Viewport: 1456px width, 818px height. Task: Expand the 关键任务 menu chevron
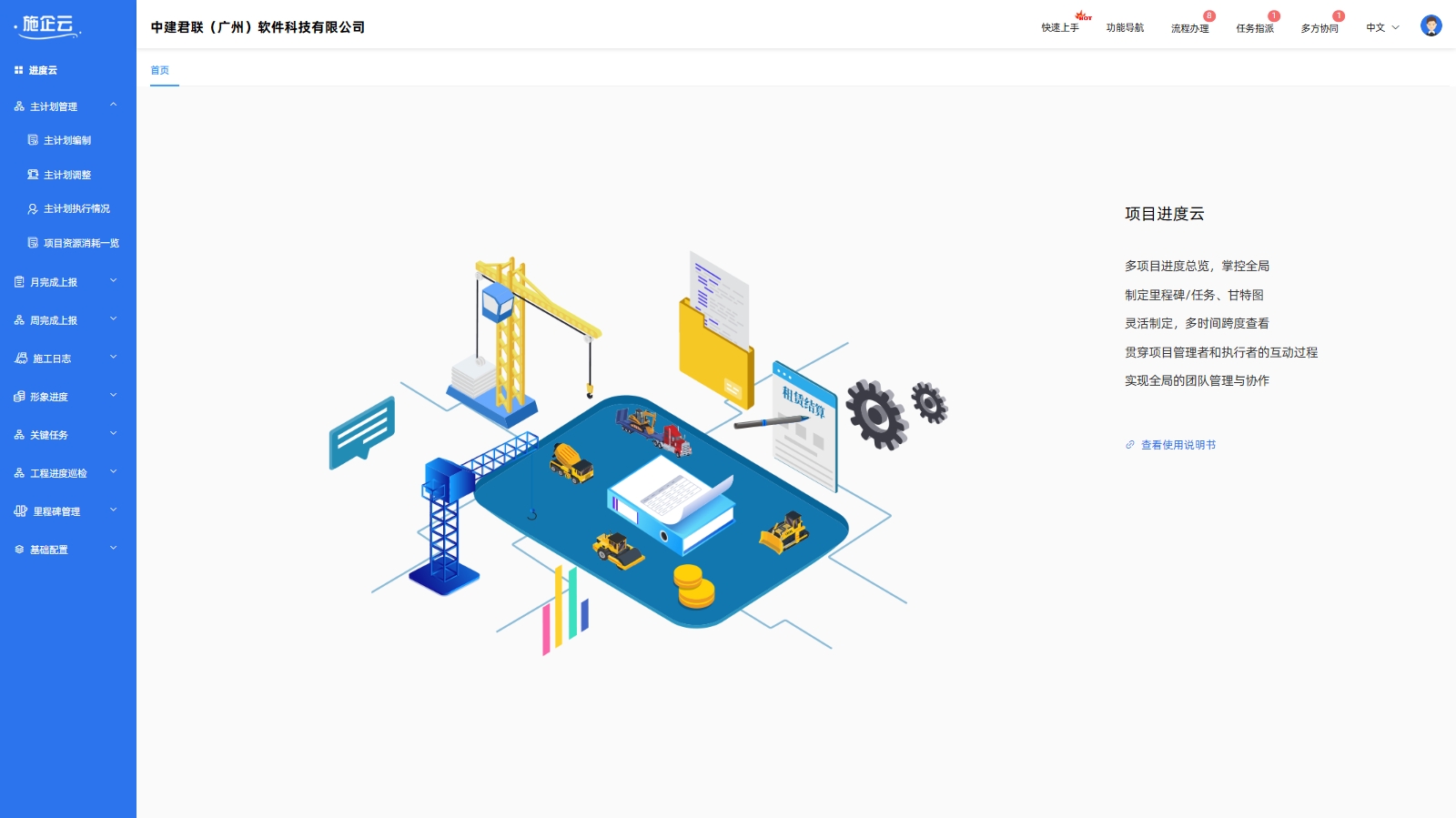click(114, 434)
